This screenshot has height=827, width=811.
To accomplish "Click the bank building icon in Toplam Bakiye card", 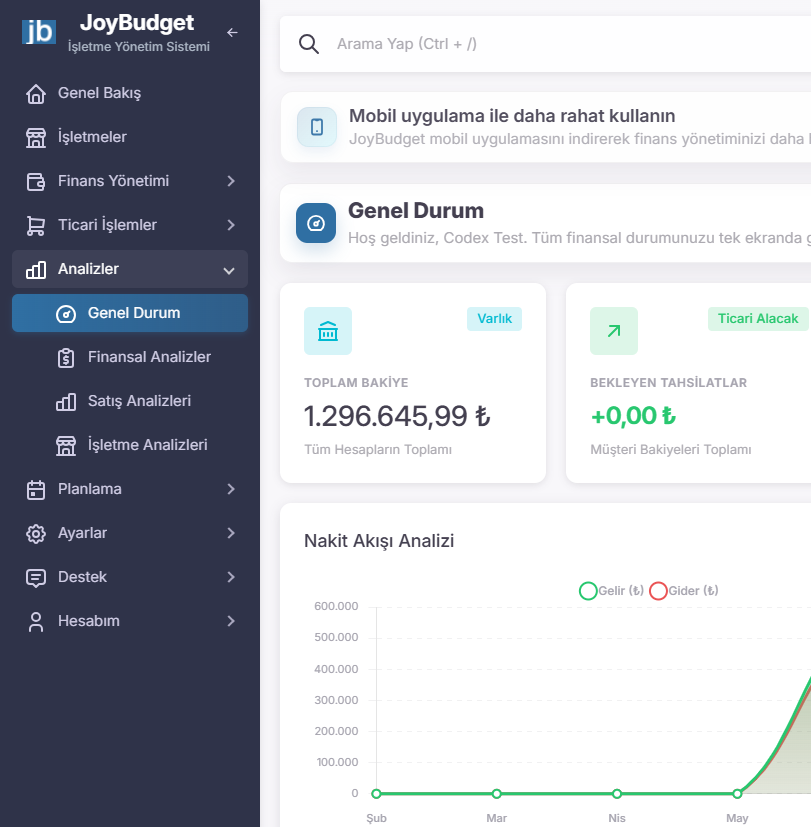I will (328, 331).
